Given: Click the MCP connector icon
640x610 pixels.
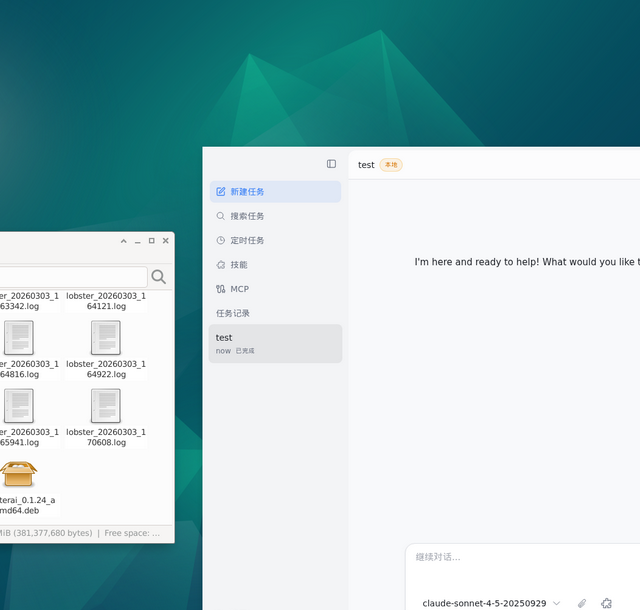Looking at the screenshot, I should (220, 289).
